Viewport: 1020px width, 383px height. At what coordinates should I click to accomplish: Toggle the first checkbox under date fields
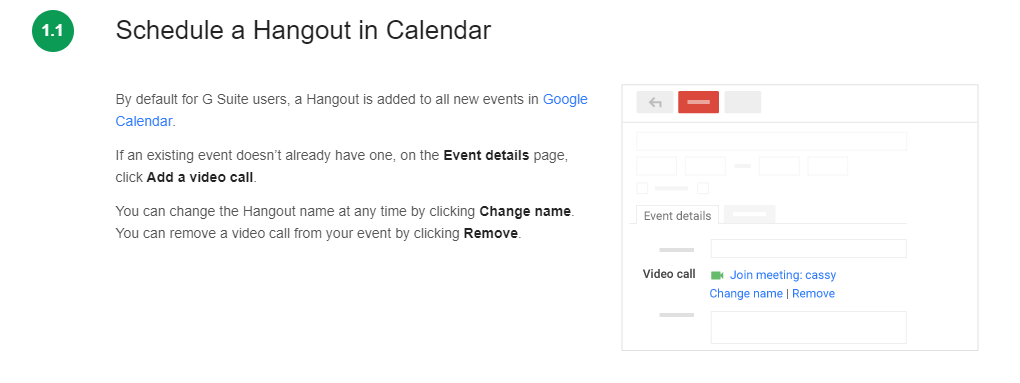click(642, 189)
